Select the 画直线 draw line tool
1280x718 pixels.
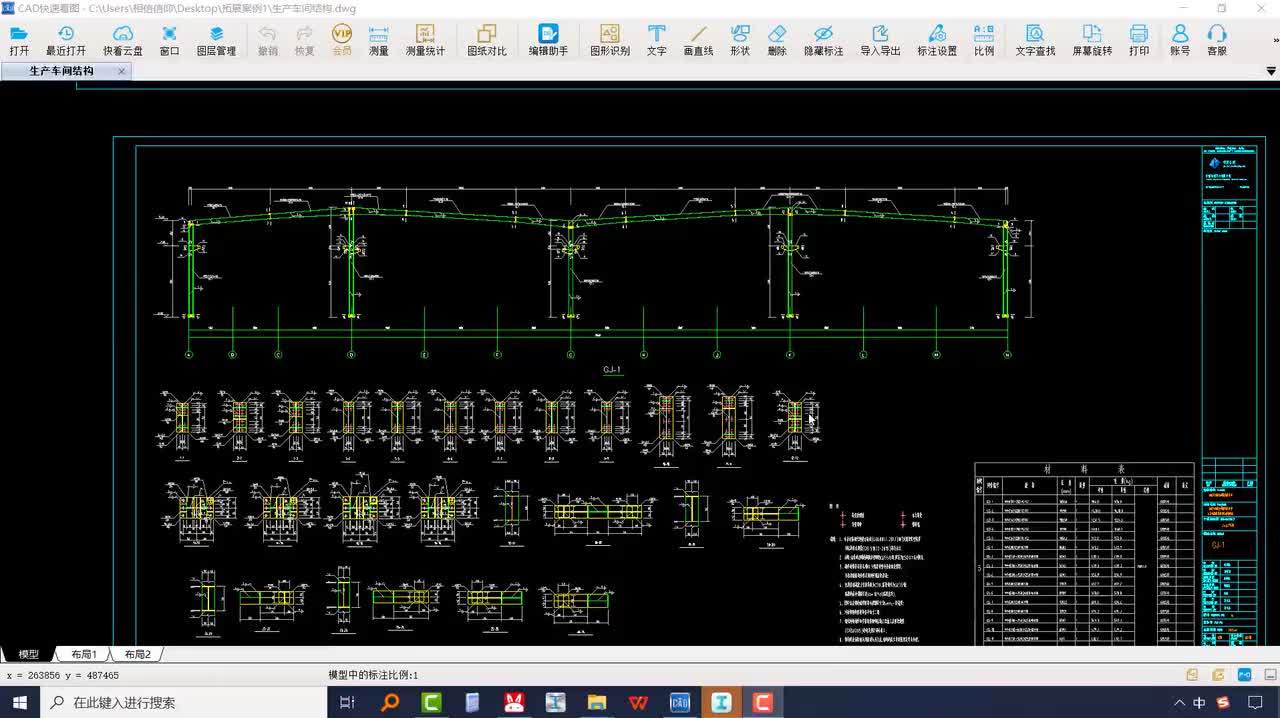[x=698, y=40]
